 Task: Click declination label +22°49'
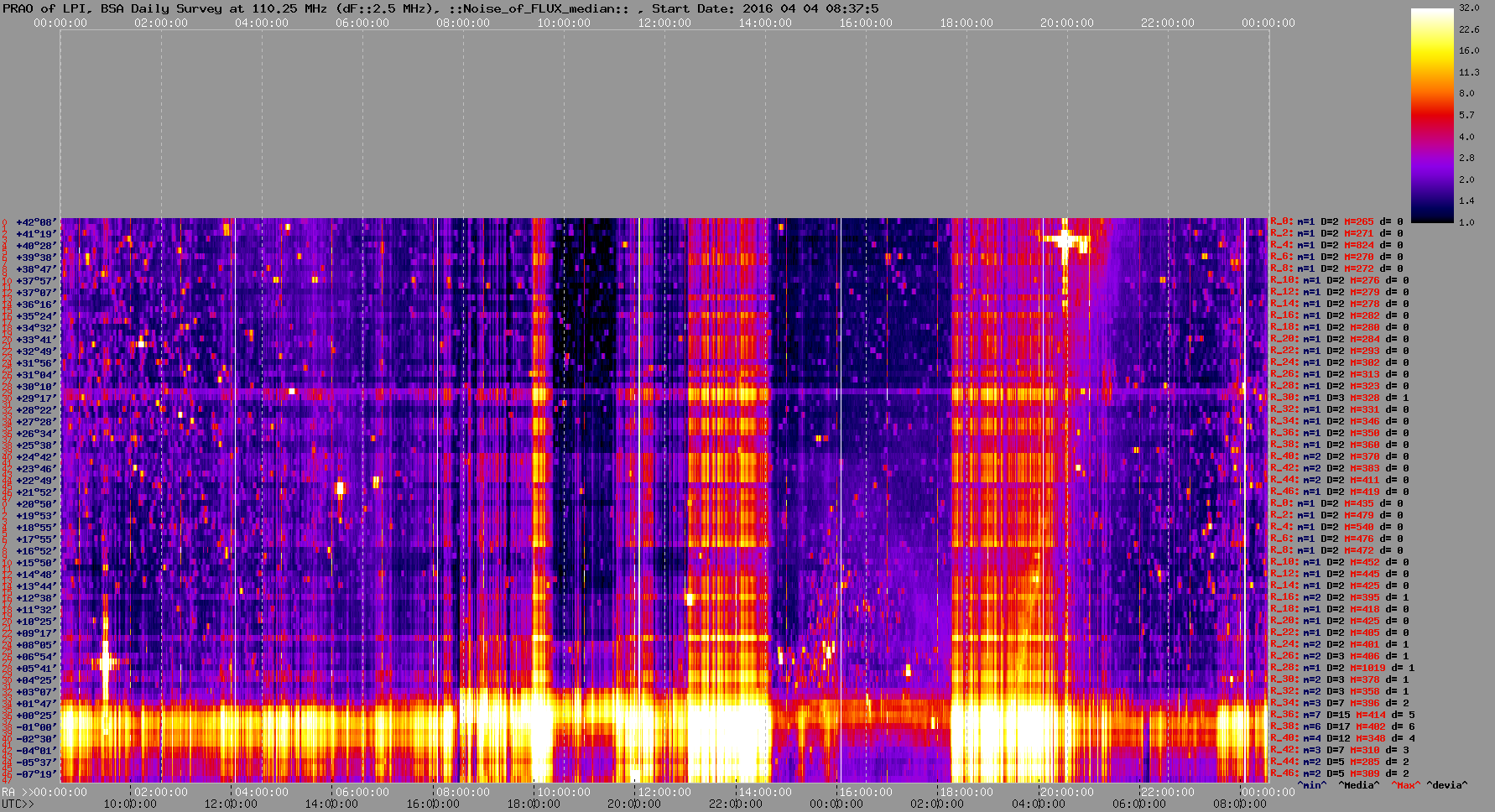37,481
